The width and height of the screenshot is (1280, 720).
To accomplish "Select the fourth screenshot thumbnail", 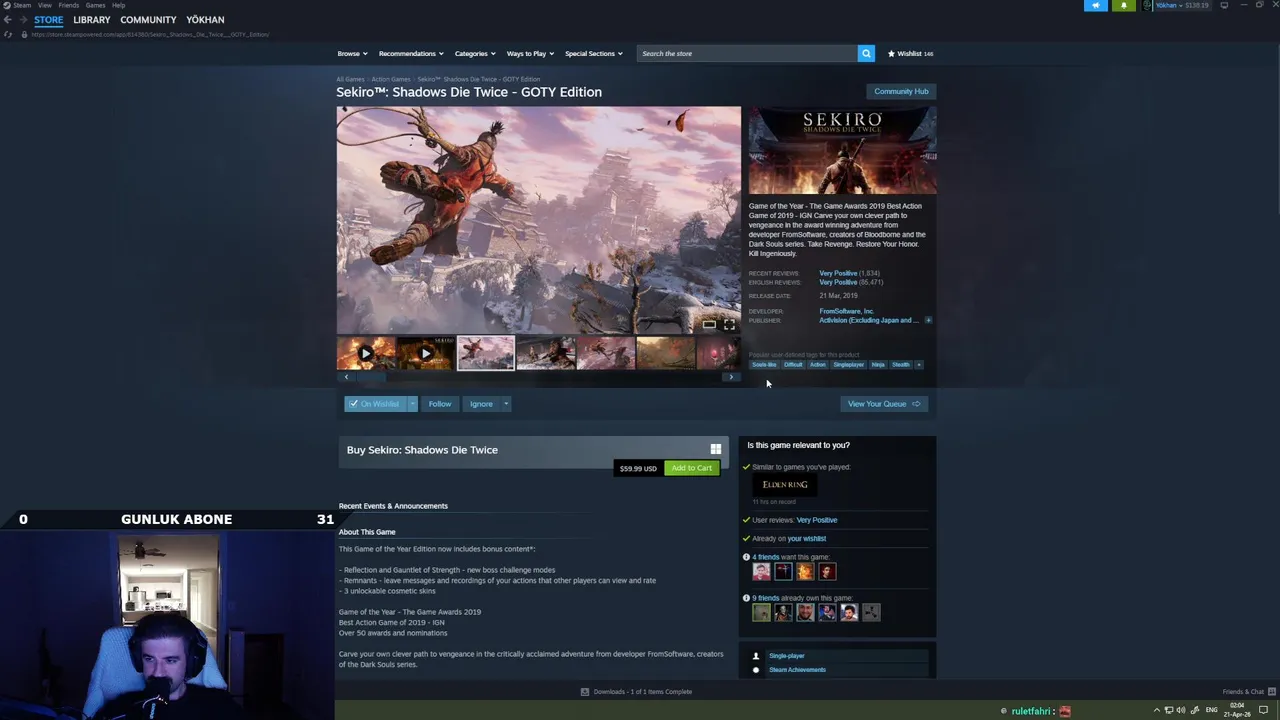I will click(546, 353).
